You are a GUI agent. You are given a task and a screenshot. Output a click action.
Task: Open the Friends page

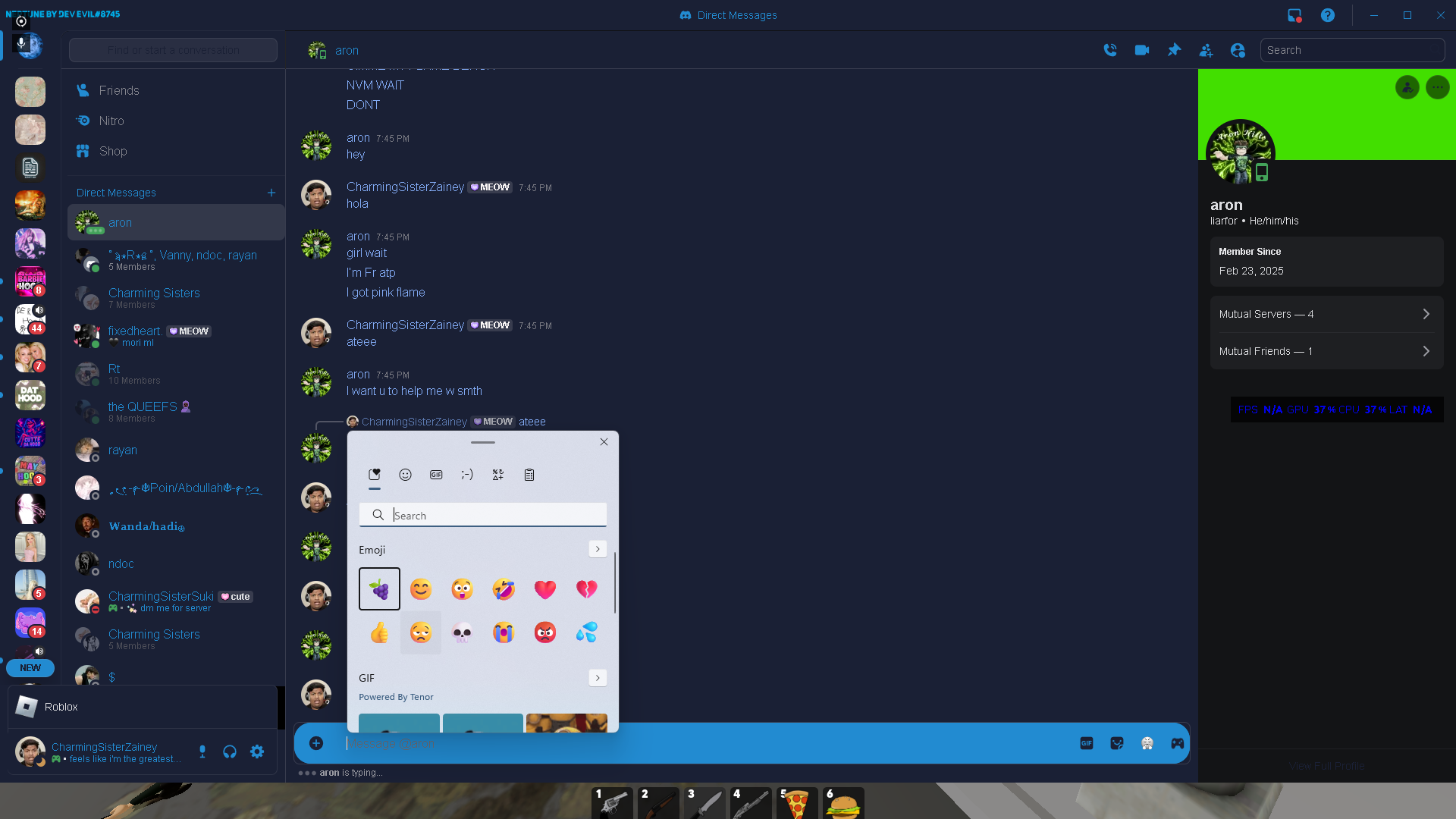pyautogui.click(x=119, y=90)
